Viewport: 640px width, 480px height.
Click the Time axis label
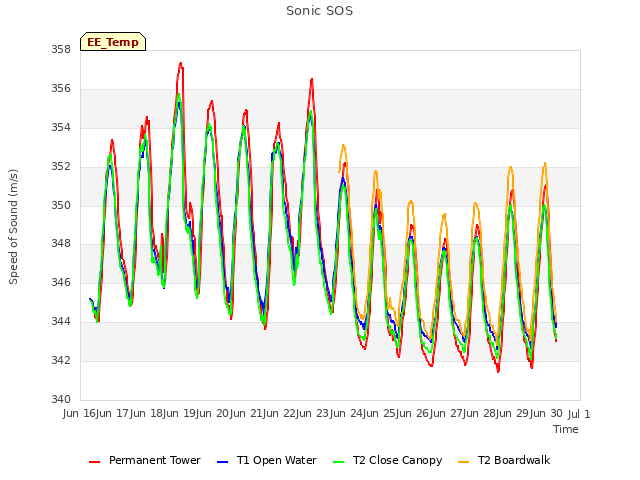pyautogui.click(x=566, y=429)
